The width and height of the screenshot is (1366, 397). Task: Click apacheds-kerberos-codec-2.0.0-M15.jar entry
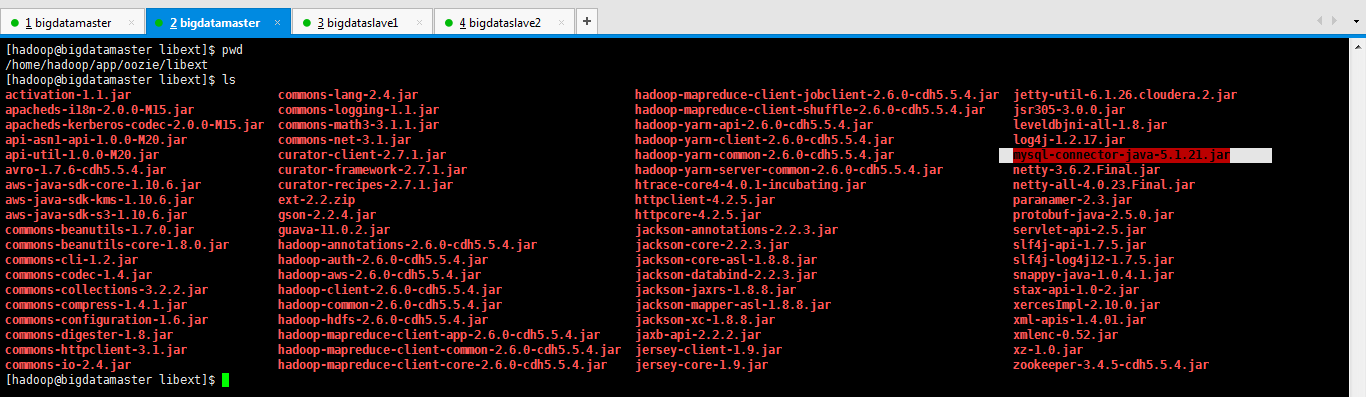(x=135, y=125)
